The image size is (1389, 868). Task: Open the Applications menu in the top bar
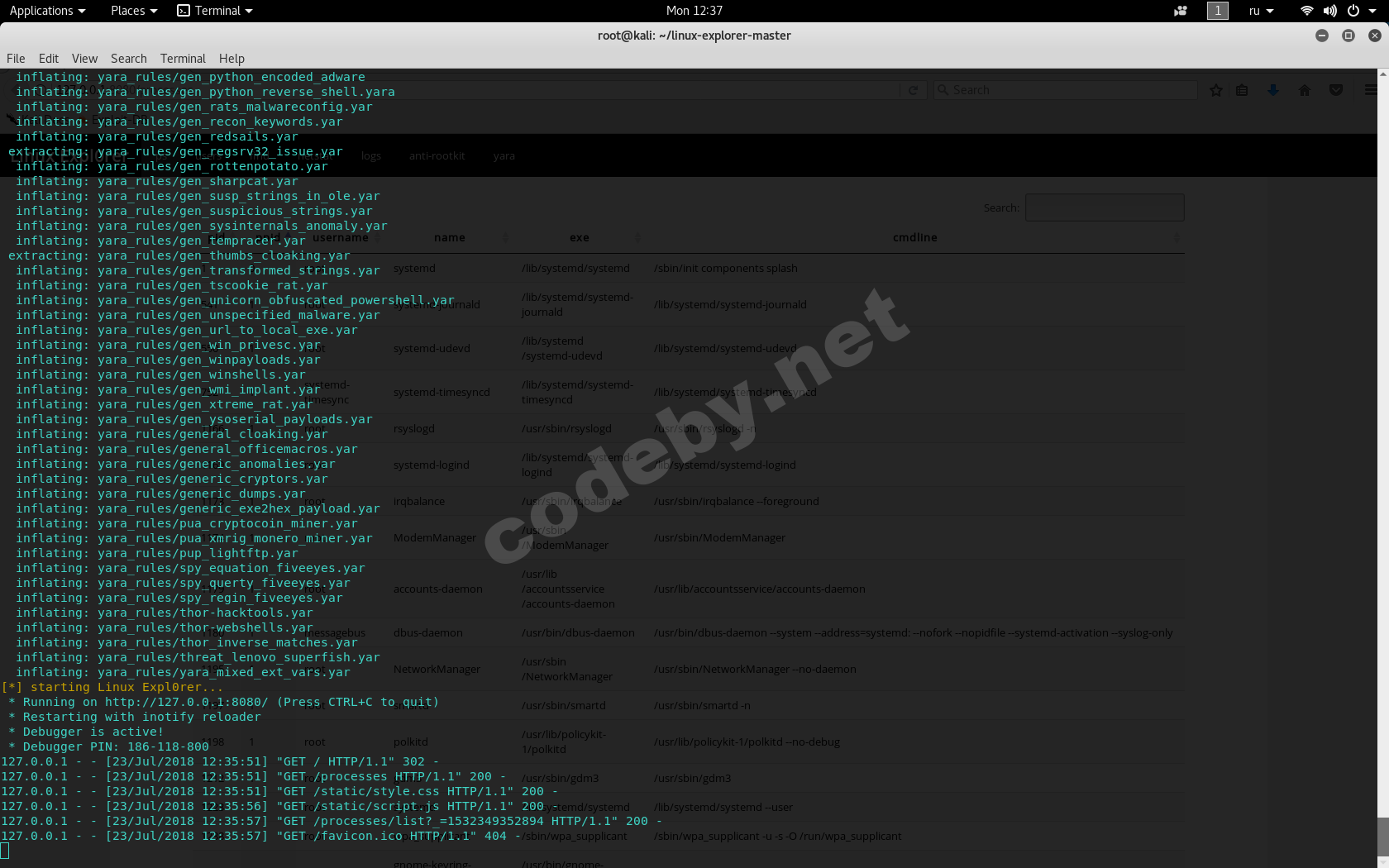point(47,11)
